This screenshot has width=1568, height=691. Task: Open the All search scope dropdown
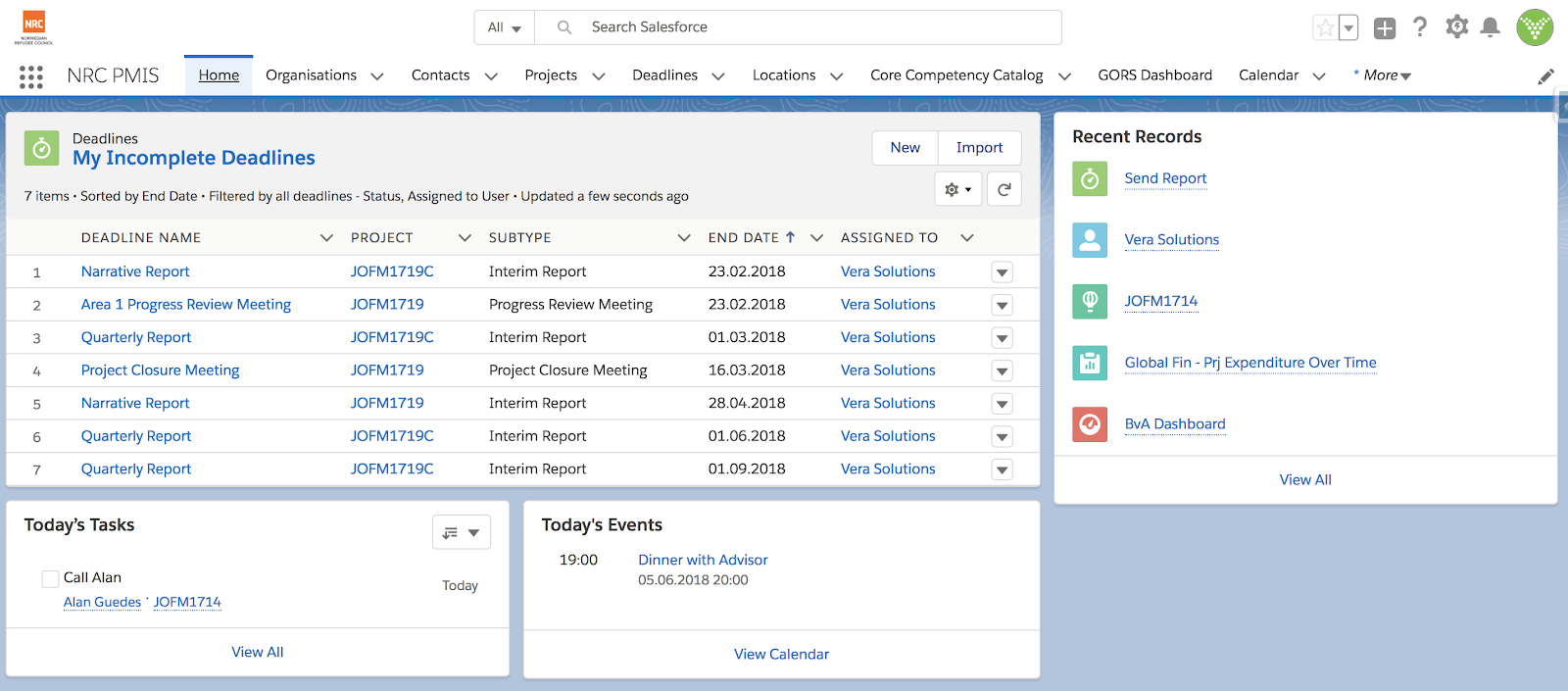tap(505, 27)
